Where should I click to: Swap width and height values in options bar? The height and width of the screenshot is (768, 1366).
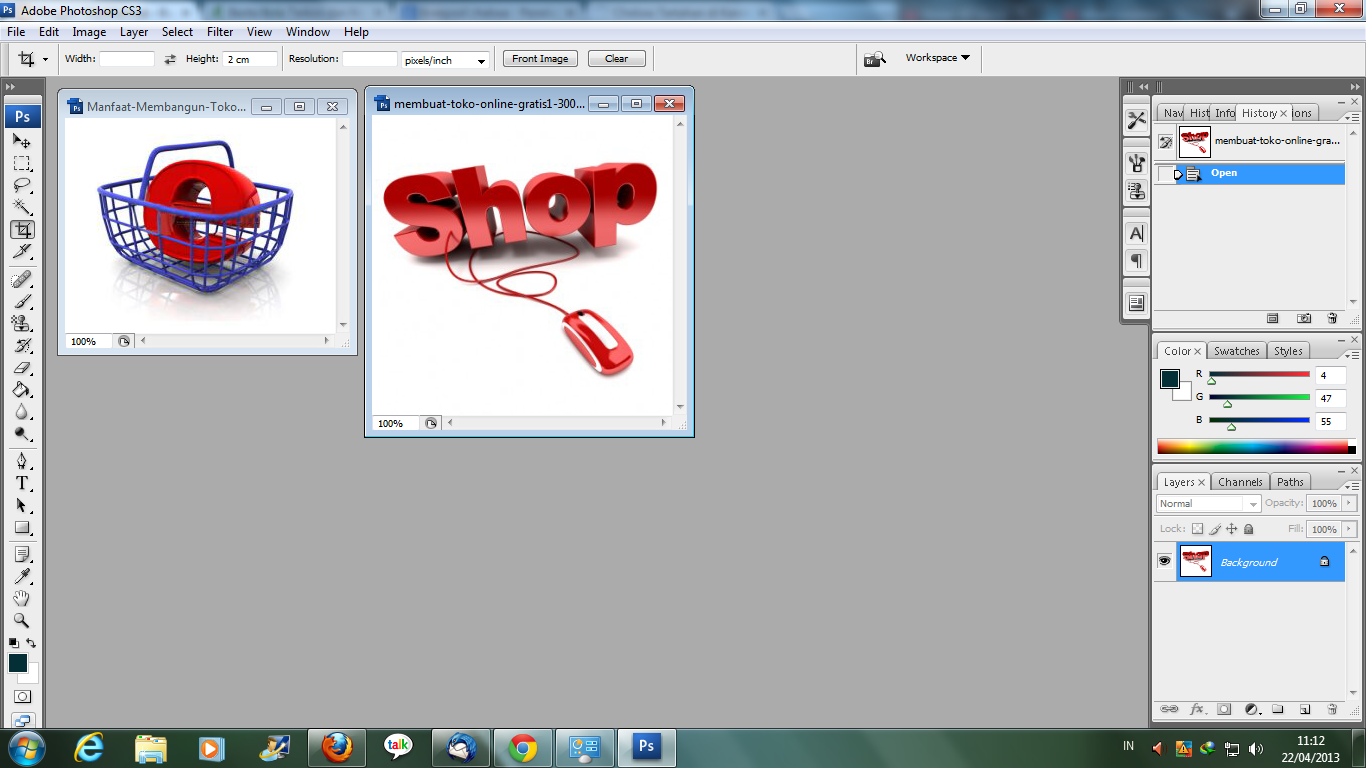[x=170, y=59]
